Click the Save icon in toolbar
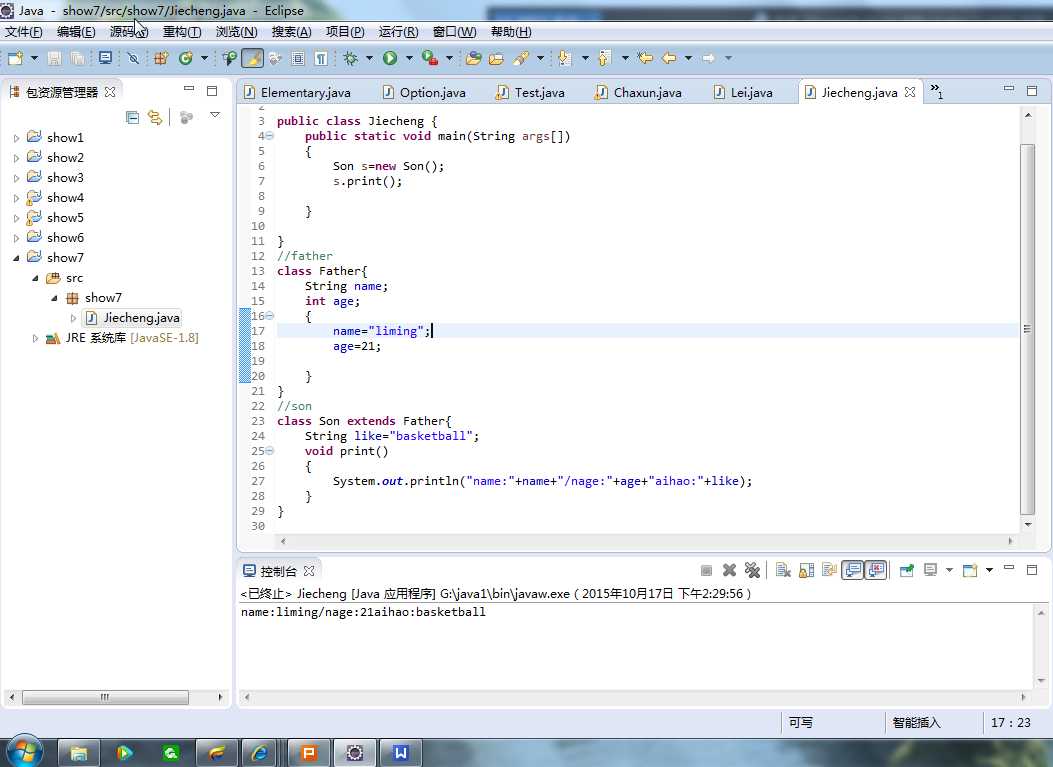The image size is (1053, 767). point(54,58)
